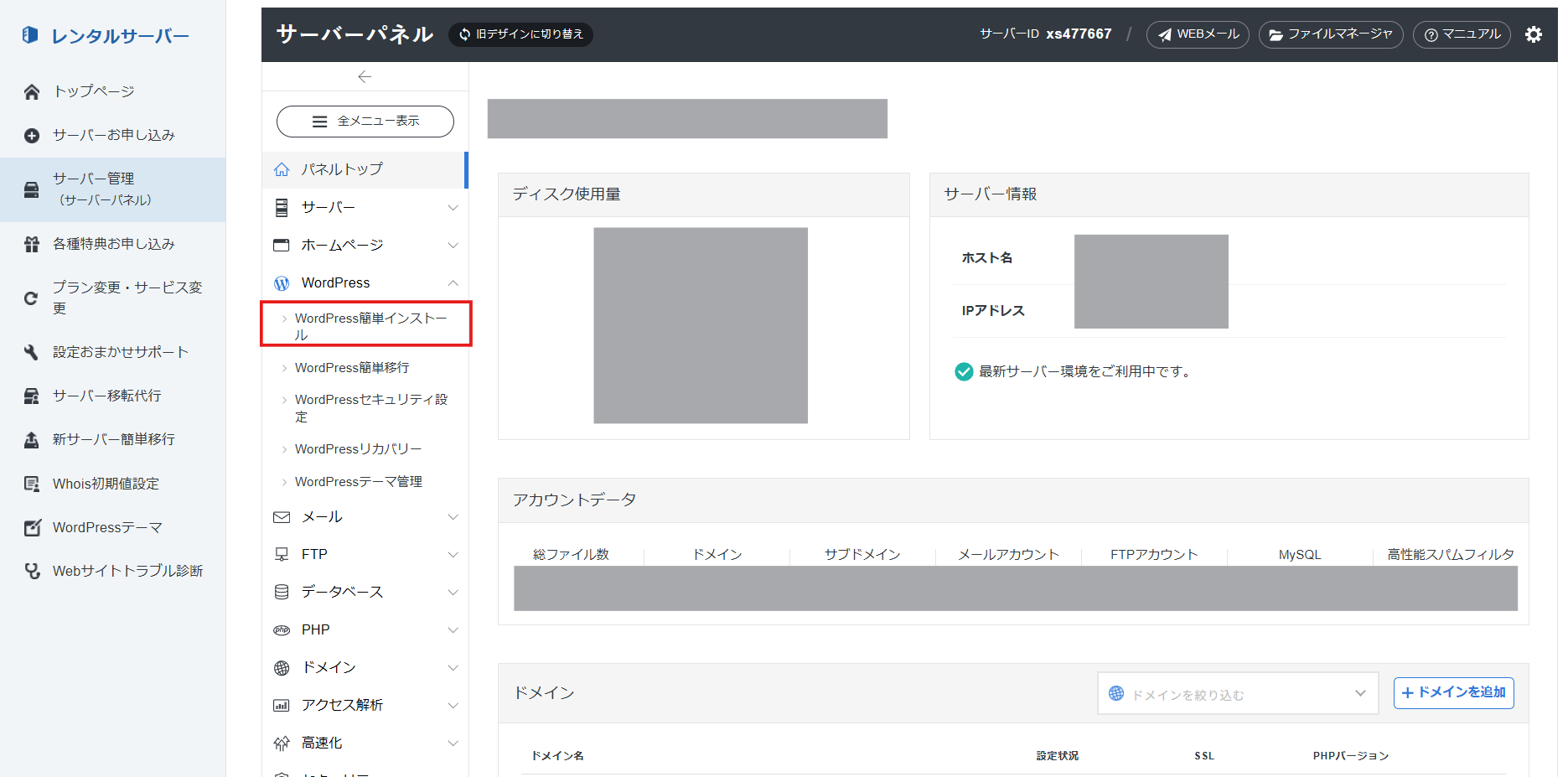
Task: Open the メール section icon
Action: point(281,516)
